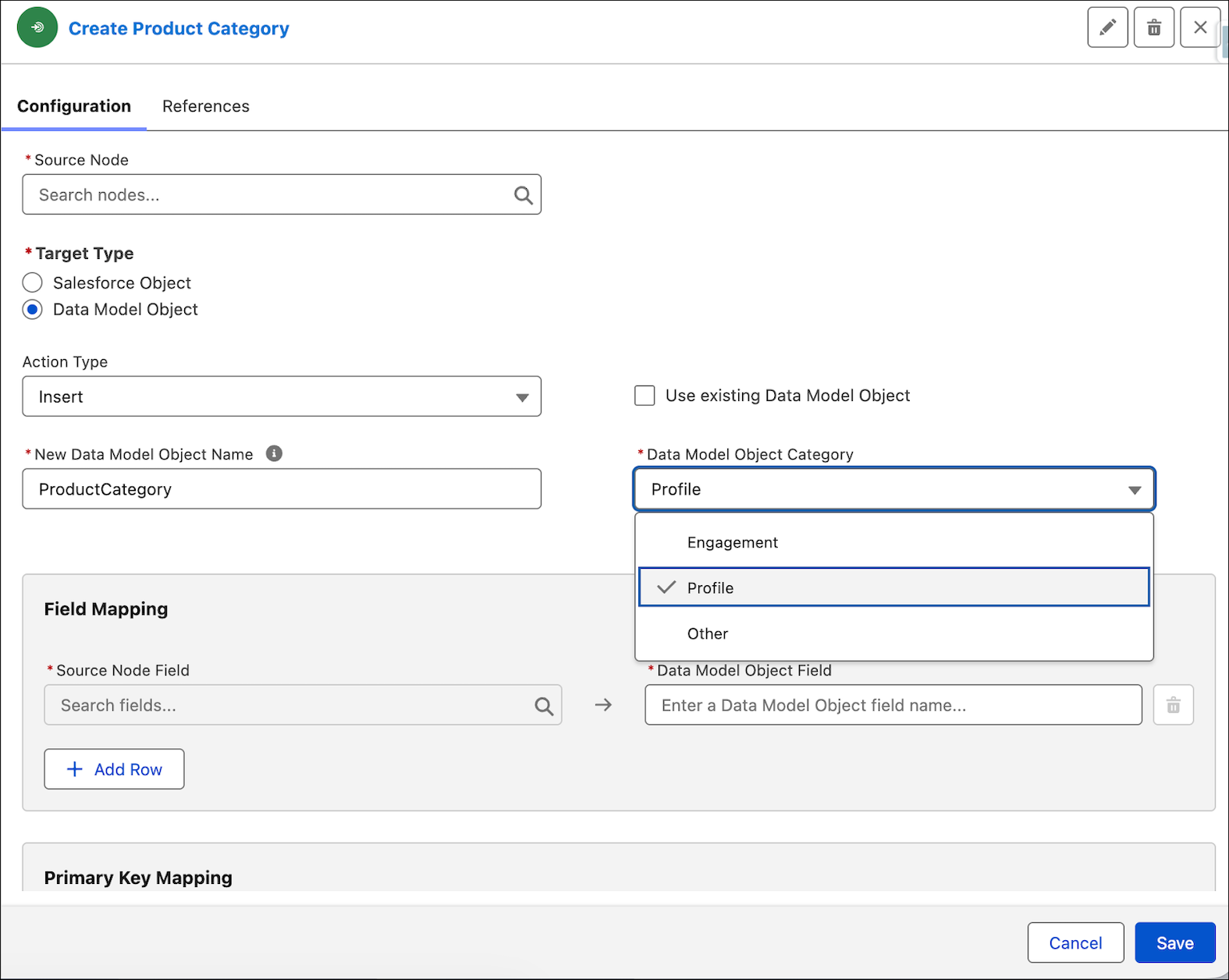Click the mapping arrow between fields

[x=603, y=705]
